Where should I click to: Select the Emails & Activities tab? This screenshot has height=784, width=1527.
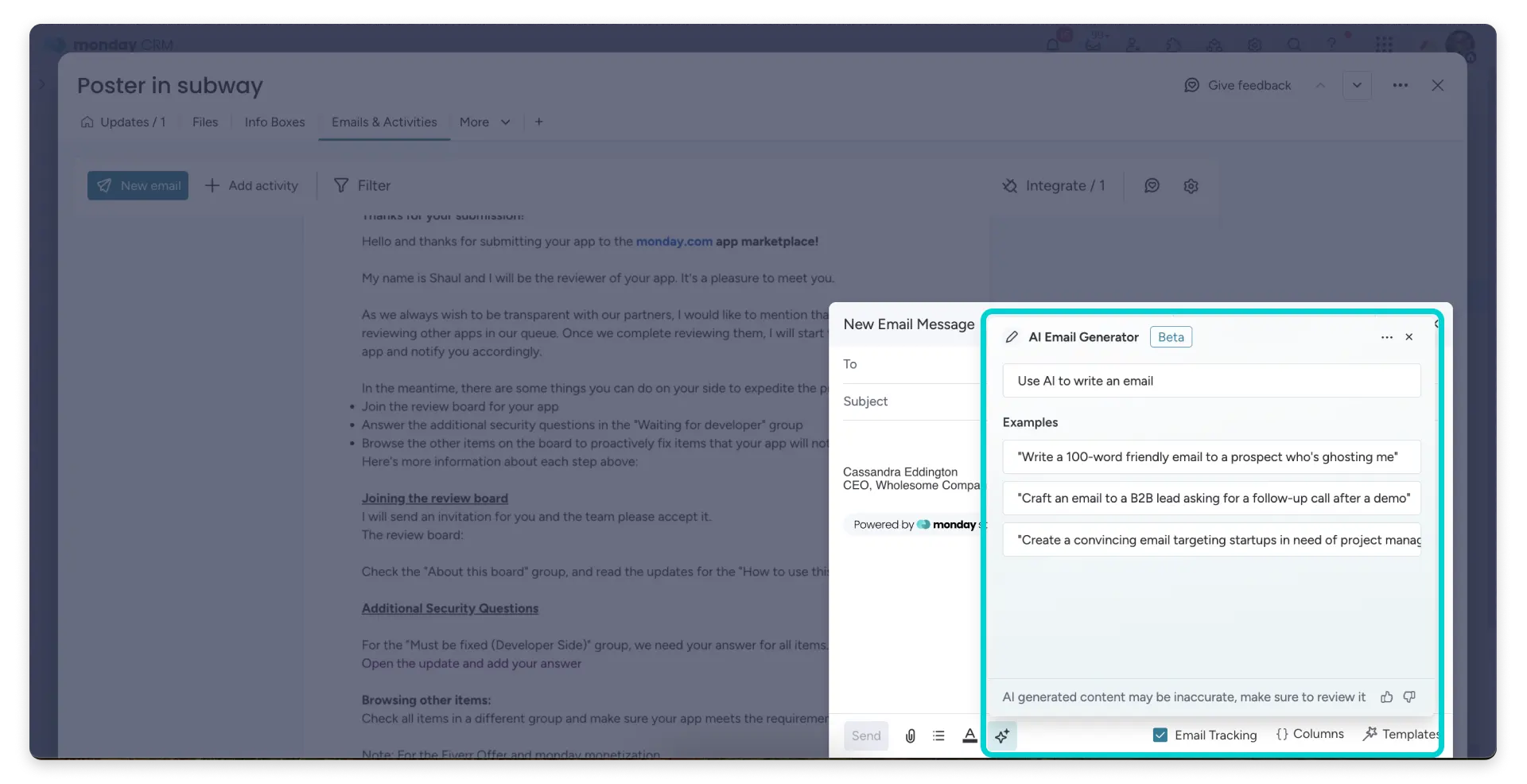pyautogui.click(x=384, y=122)
